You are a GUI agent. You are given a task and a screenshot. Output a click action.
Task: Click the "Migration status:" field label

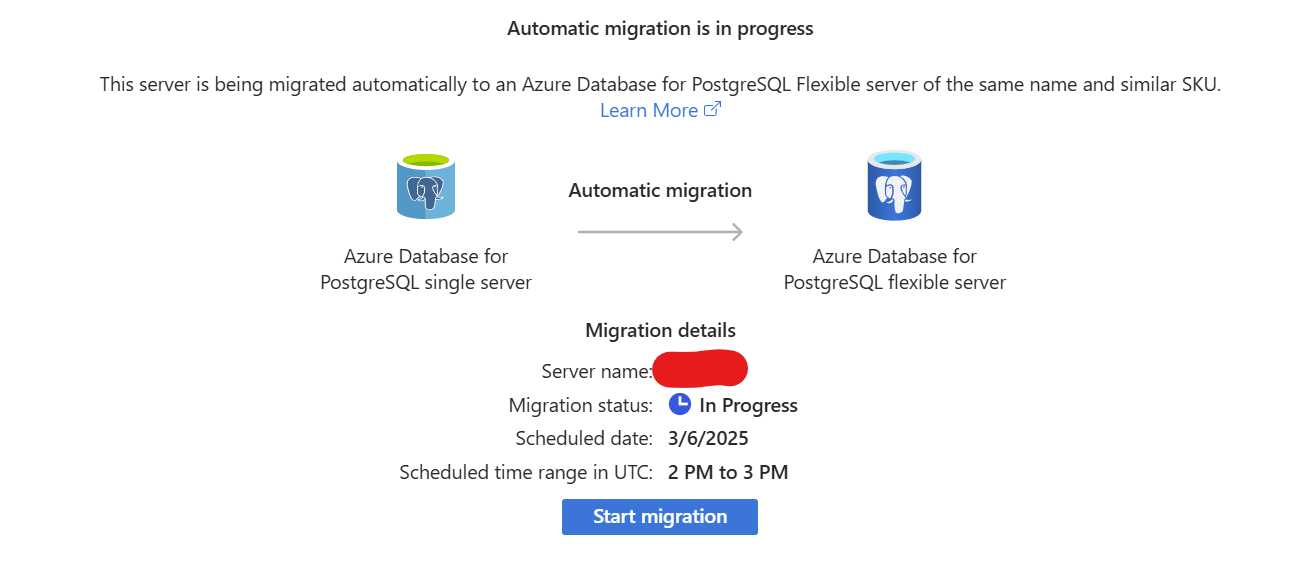click(x=580, y=406)
